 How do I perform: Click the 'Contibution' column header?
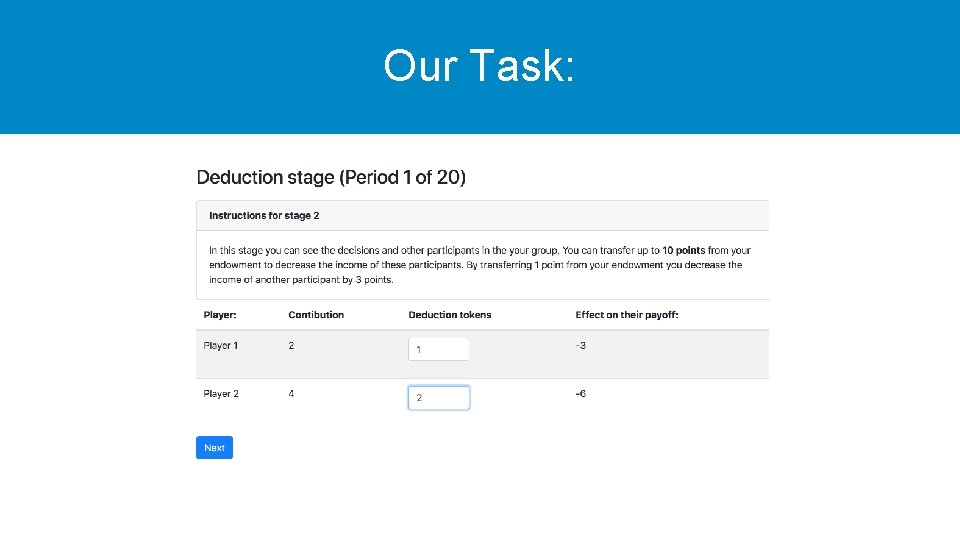(x=316, y=315)
